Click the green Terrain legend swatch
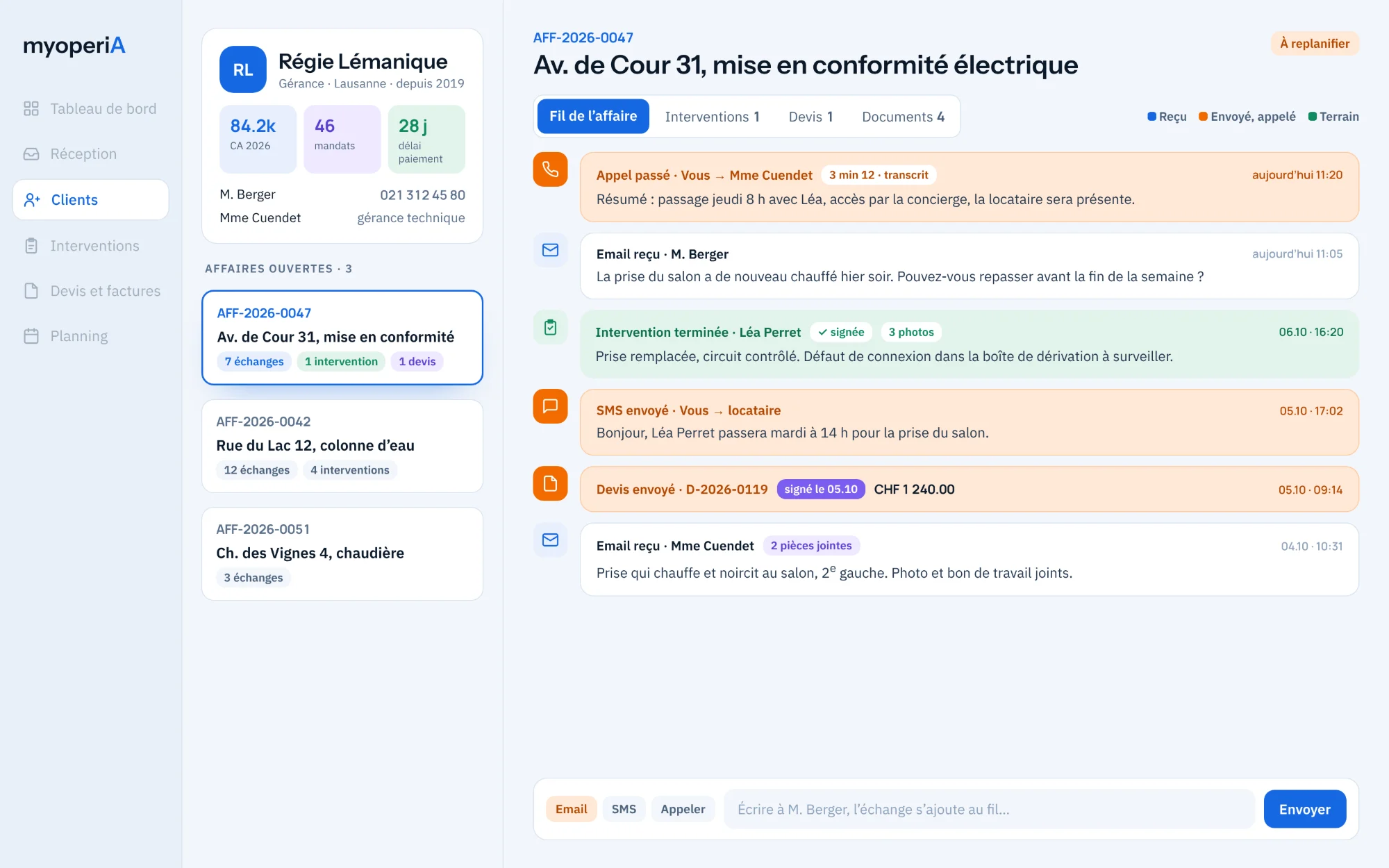1389x868 pixels. (1313, 117)
